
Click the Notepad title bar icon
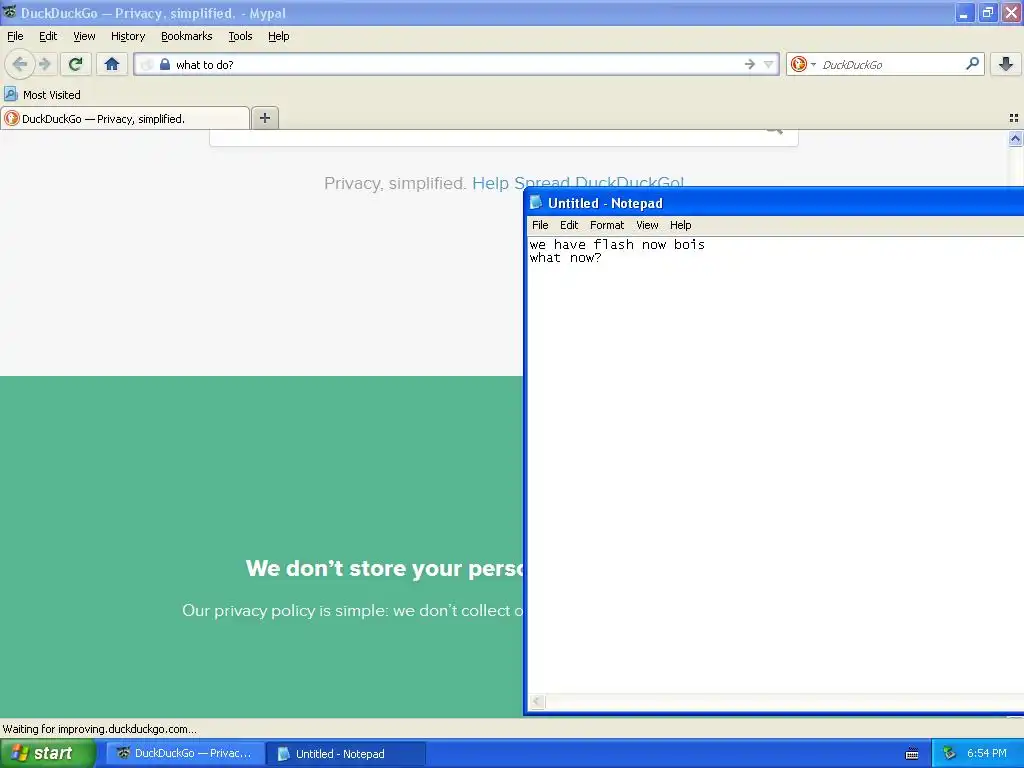(536, 202)
